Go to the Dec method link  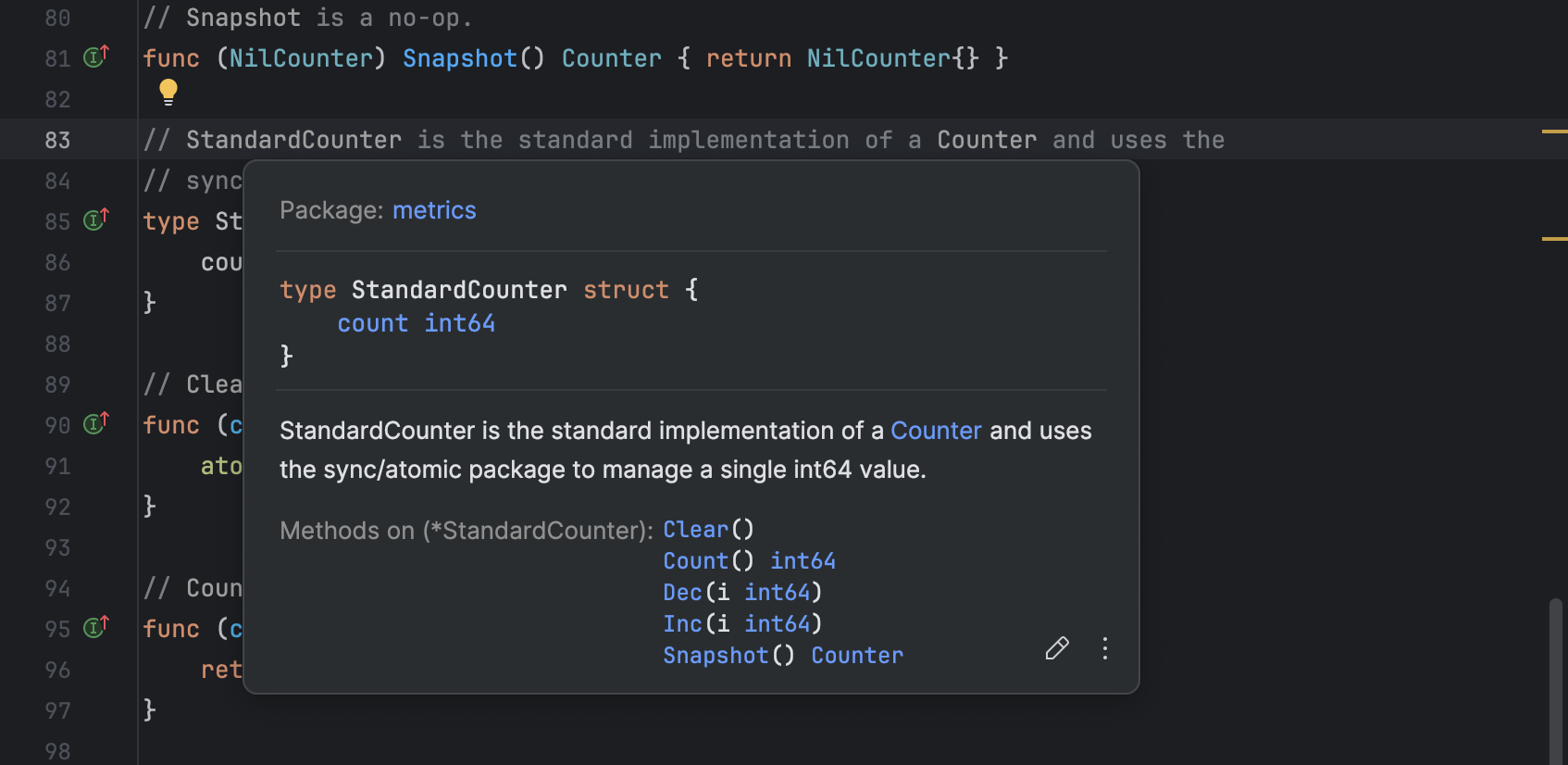(682, 593)
